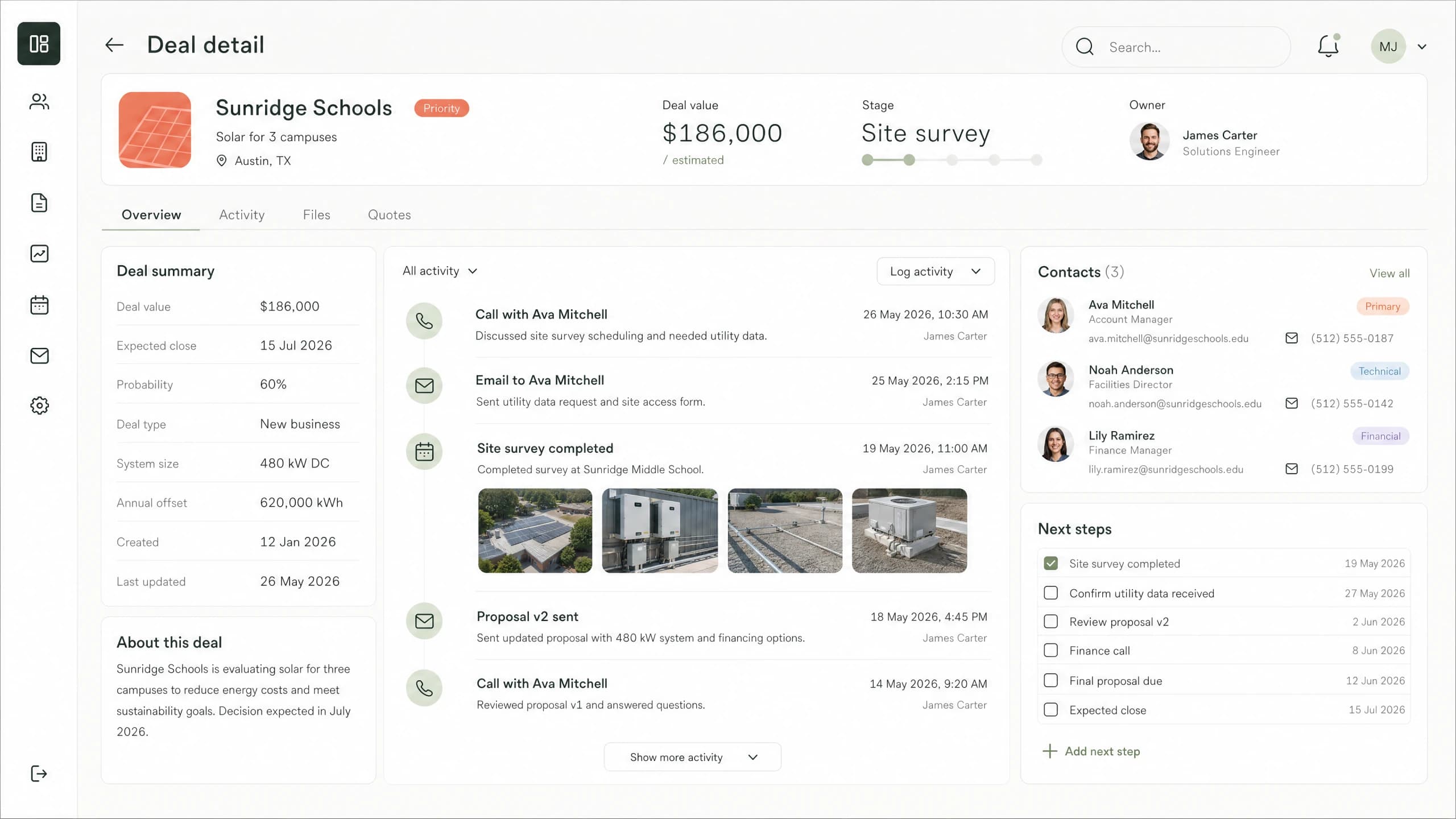
Task: Open the companies building icon in sidebar
Action: click(39, 152)
